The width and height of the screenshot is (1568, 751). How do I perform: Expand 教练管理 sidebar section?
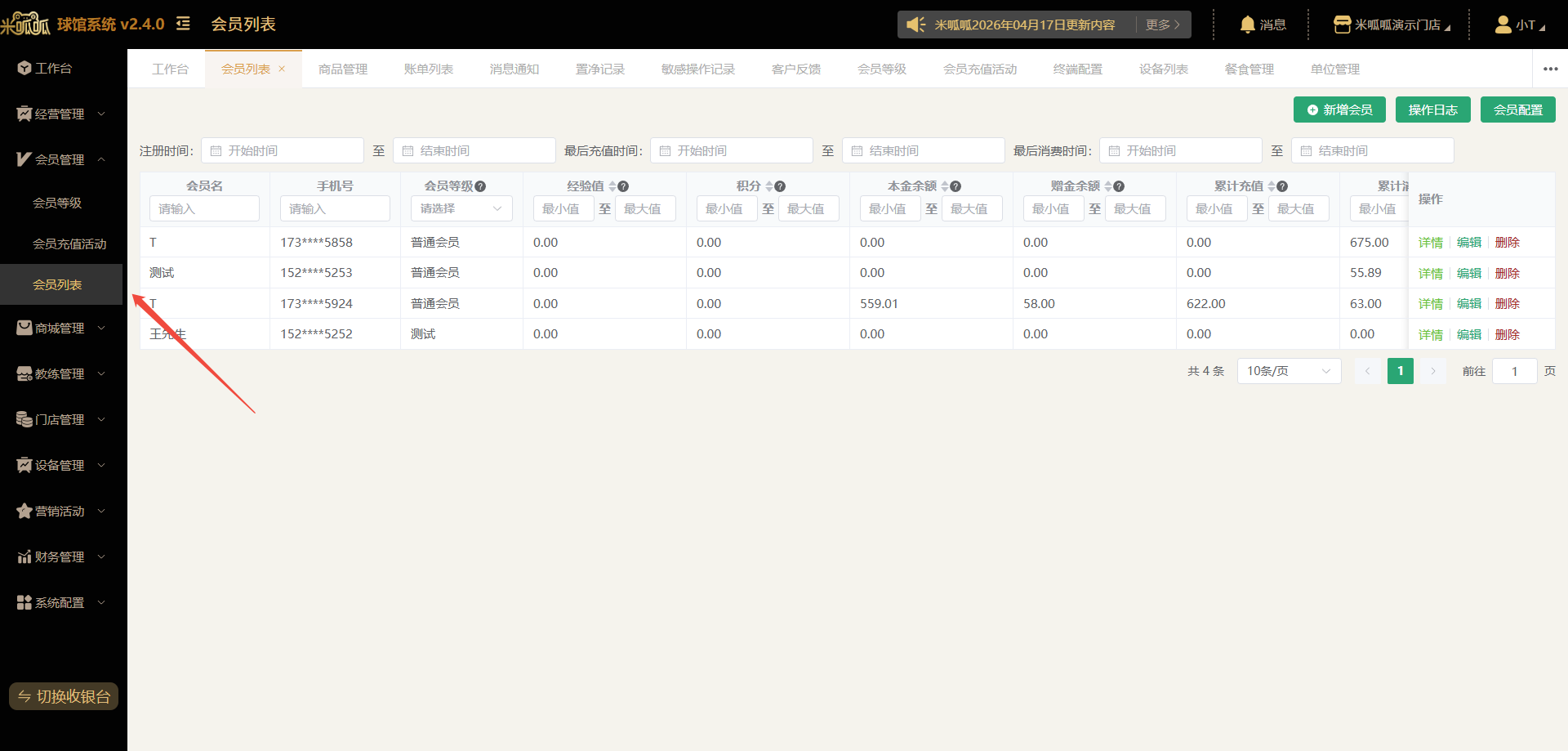tap(61, 373)
